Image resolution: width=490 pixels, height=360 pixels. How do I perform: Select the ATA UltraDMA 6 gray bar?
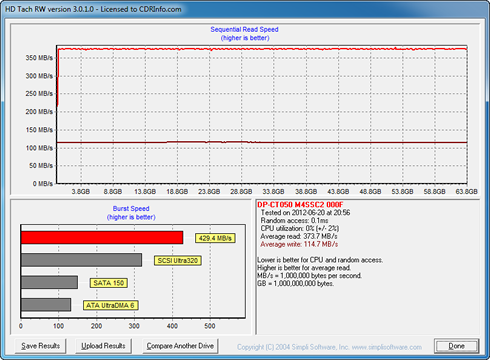tap(46, 305)
